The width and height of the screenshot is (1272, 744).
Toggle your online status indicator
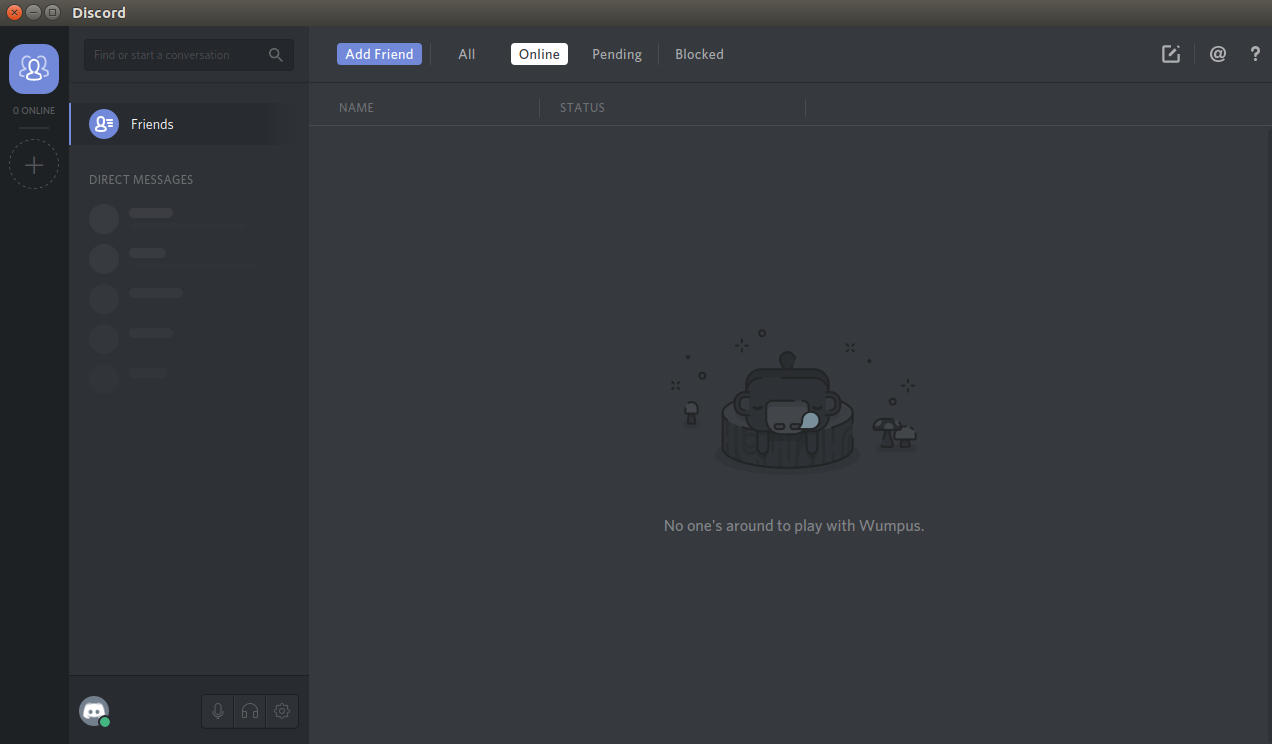tap(104, 721)
